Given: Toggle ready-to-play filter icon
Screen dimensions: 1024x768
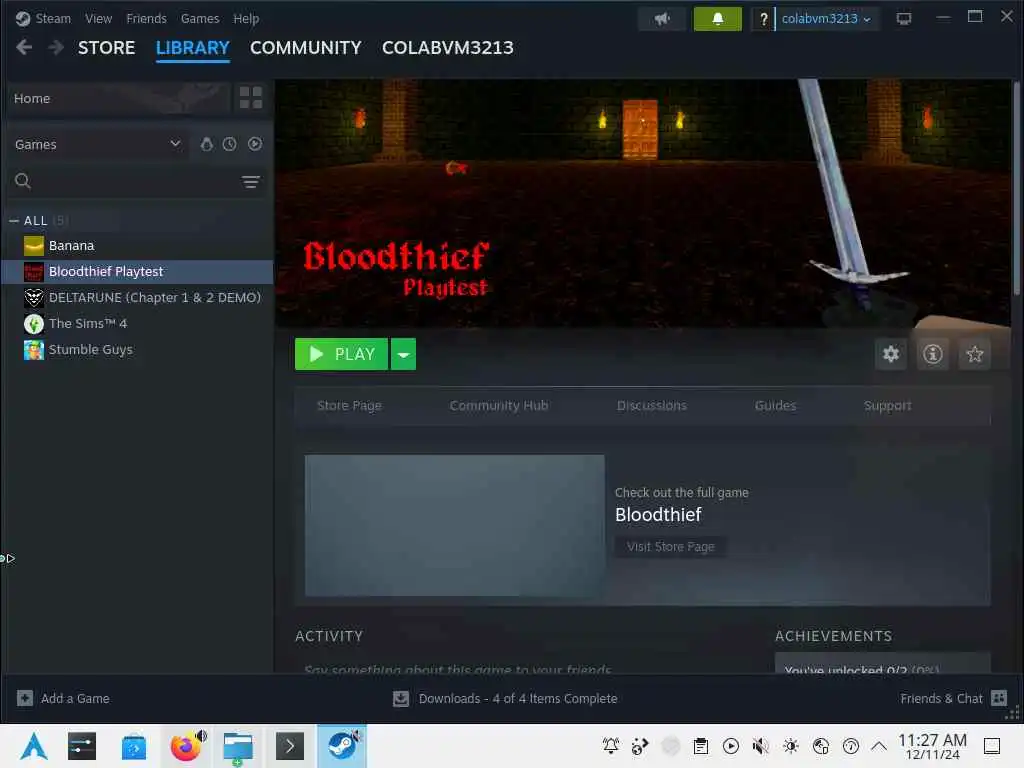Looking at the screenshot, I should (x=255, y=144).
